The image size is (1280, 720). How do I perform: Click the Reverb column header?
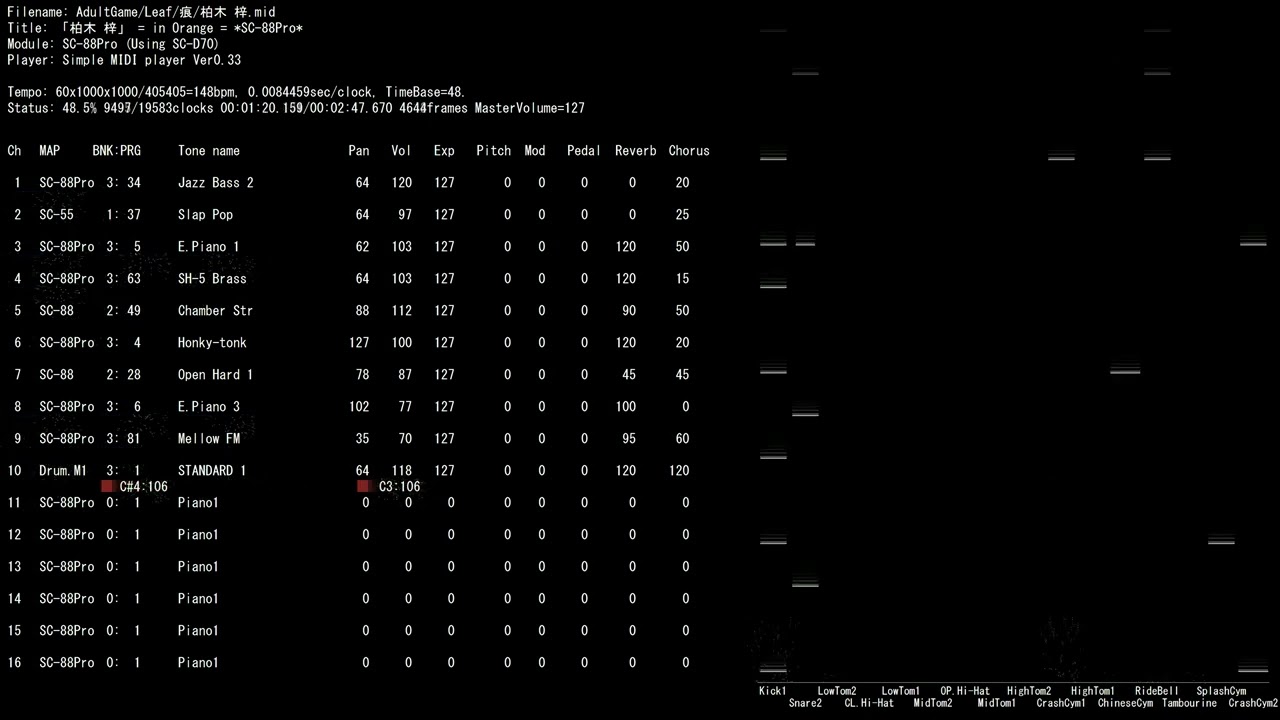[636, 151]
